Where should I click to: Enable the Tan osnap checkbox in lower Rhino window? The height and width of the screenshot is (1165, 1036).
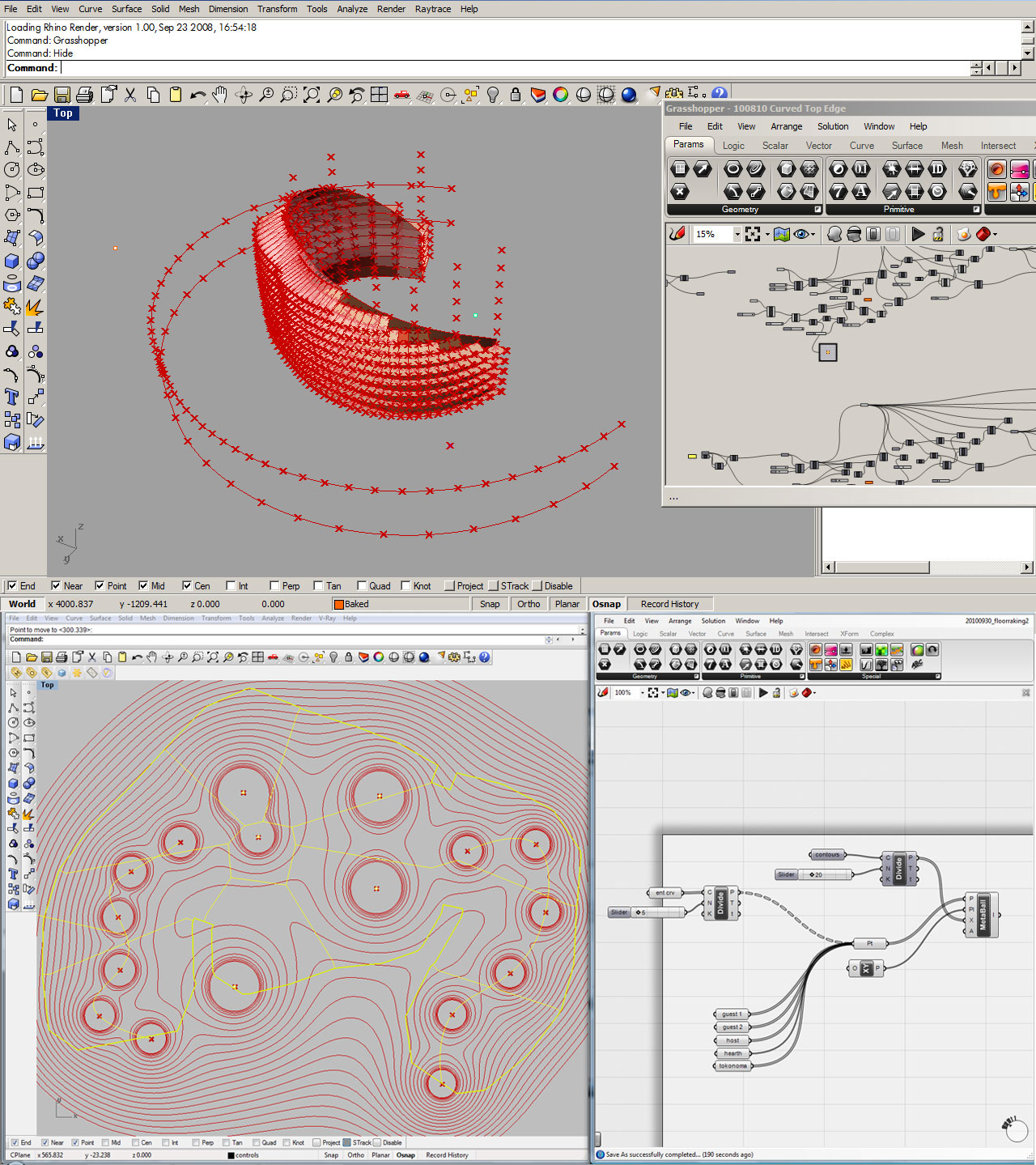pos(225,1143)
